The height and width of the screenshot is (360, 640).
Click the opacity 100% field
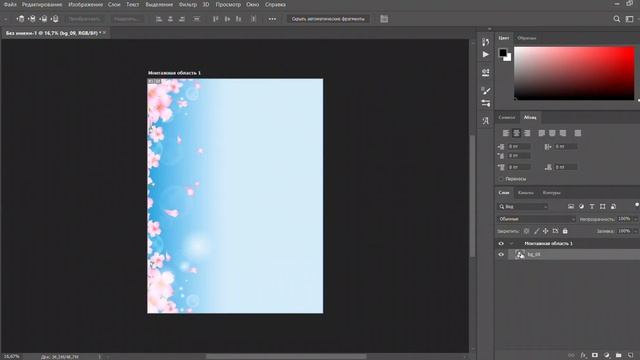click(x=624, y=219)
